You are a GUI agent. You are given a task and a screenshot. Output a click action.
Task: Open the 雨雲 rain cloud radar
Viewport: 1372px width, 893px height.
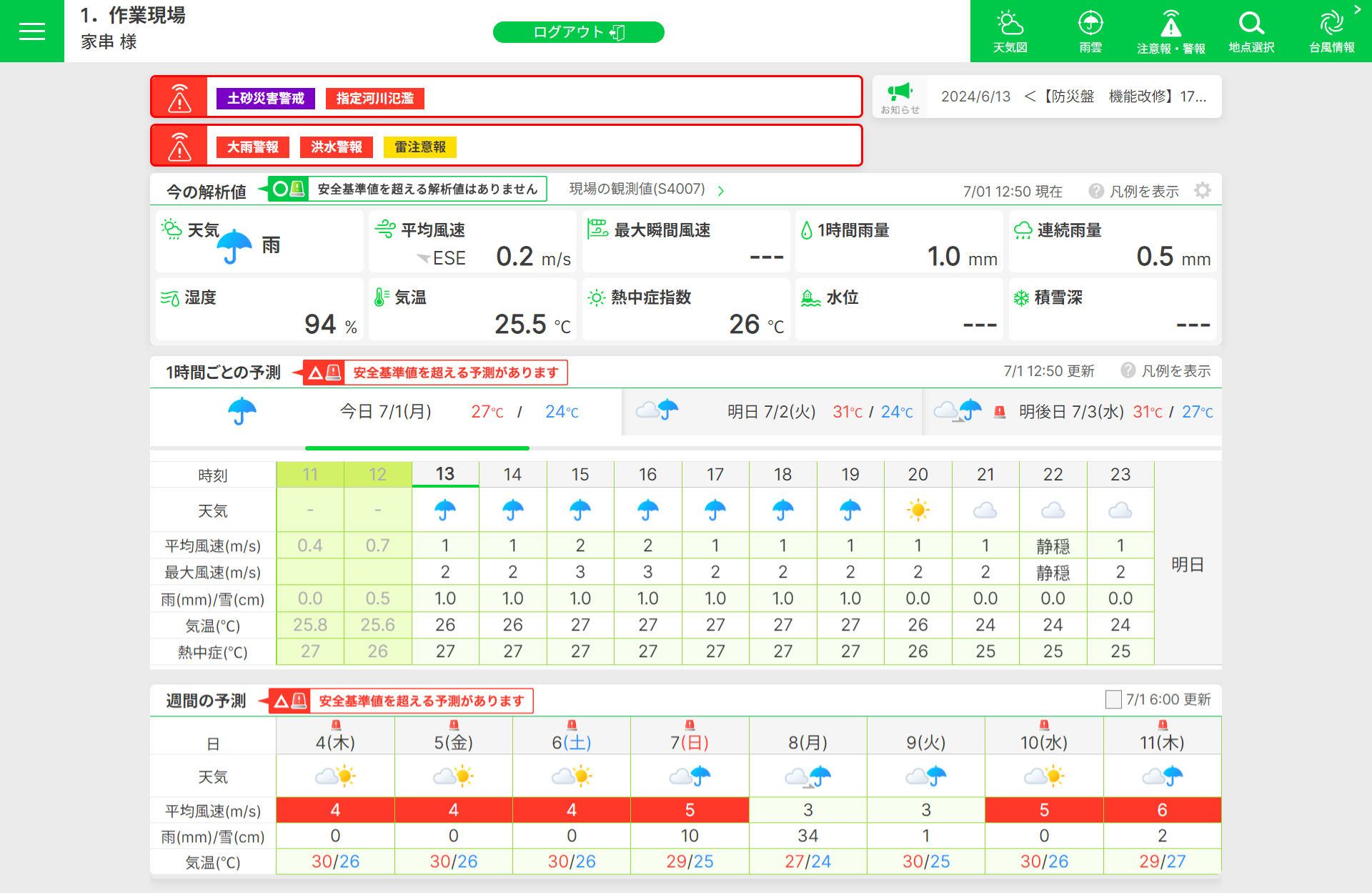(x=1090, y=31)
